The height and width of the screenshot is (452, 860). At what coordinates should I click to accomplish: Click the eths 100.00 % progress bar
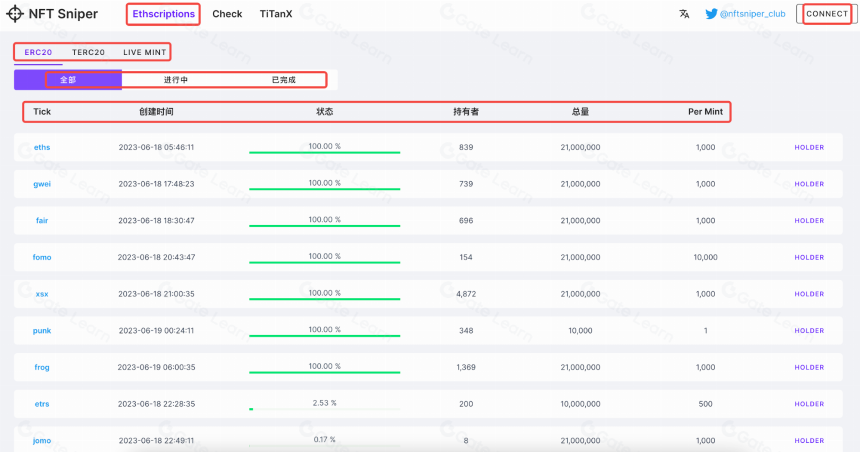325,152
